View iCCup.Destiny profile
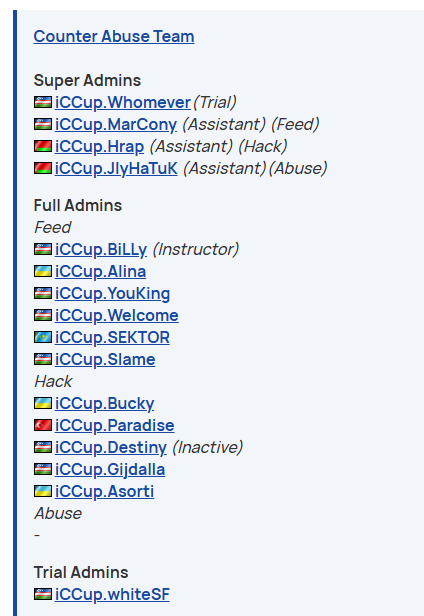Image resolution: width=424 pixels, height=616 pixels. tap(111, 447)
